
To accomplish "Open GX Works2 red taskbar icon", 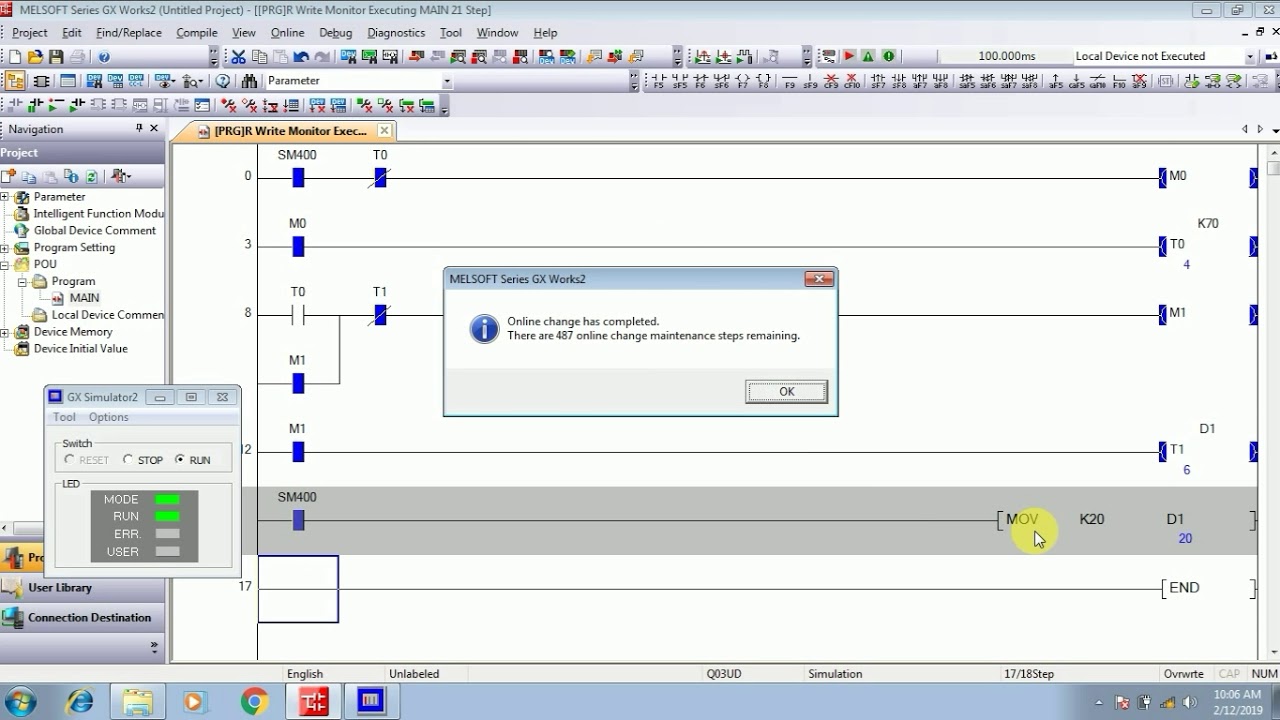I will point(314,702).
